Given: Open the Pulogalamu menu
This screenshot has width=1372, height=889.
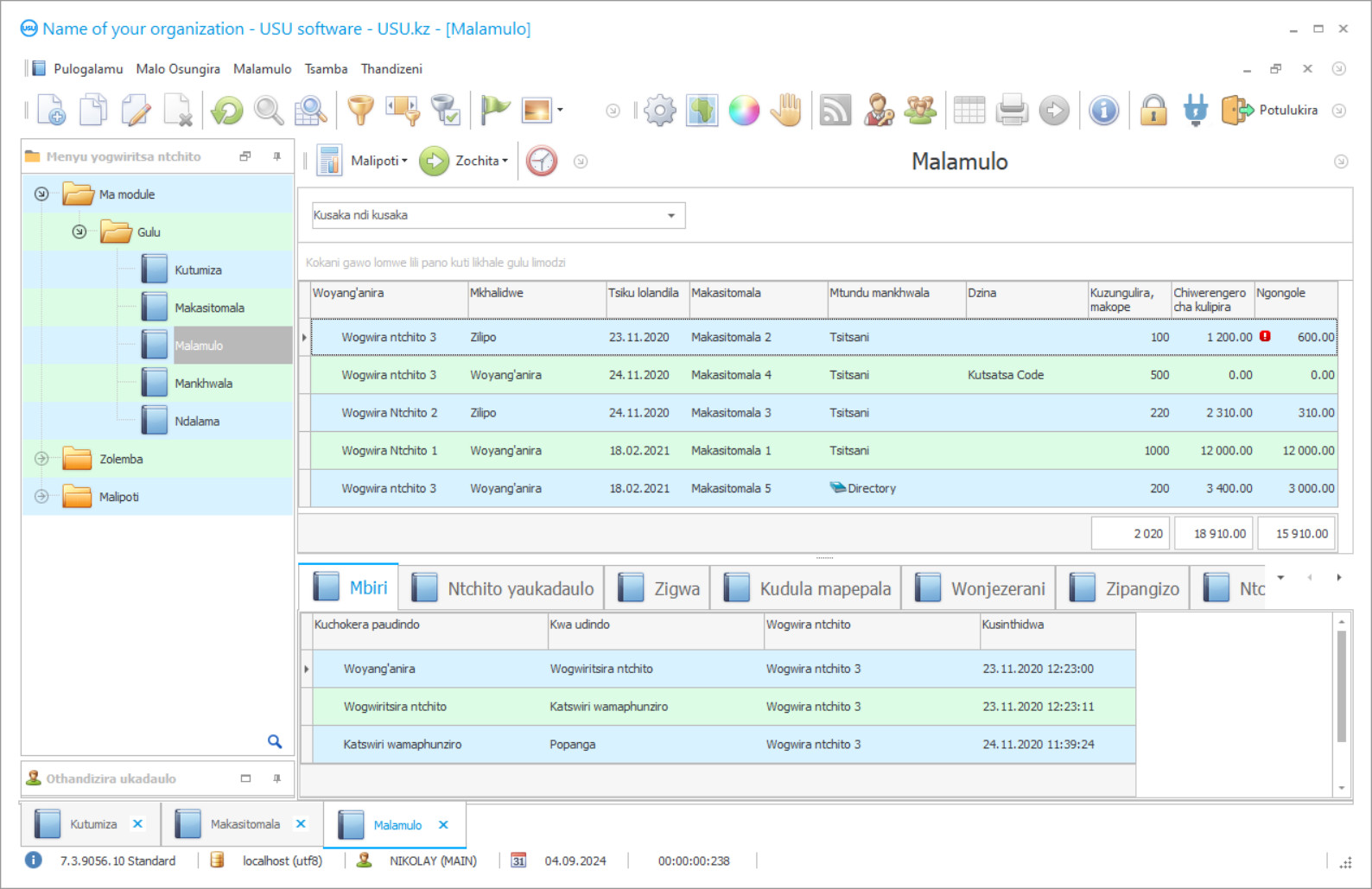Looking at the screenshot, I should coord(87,69).
